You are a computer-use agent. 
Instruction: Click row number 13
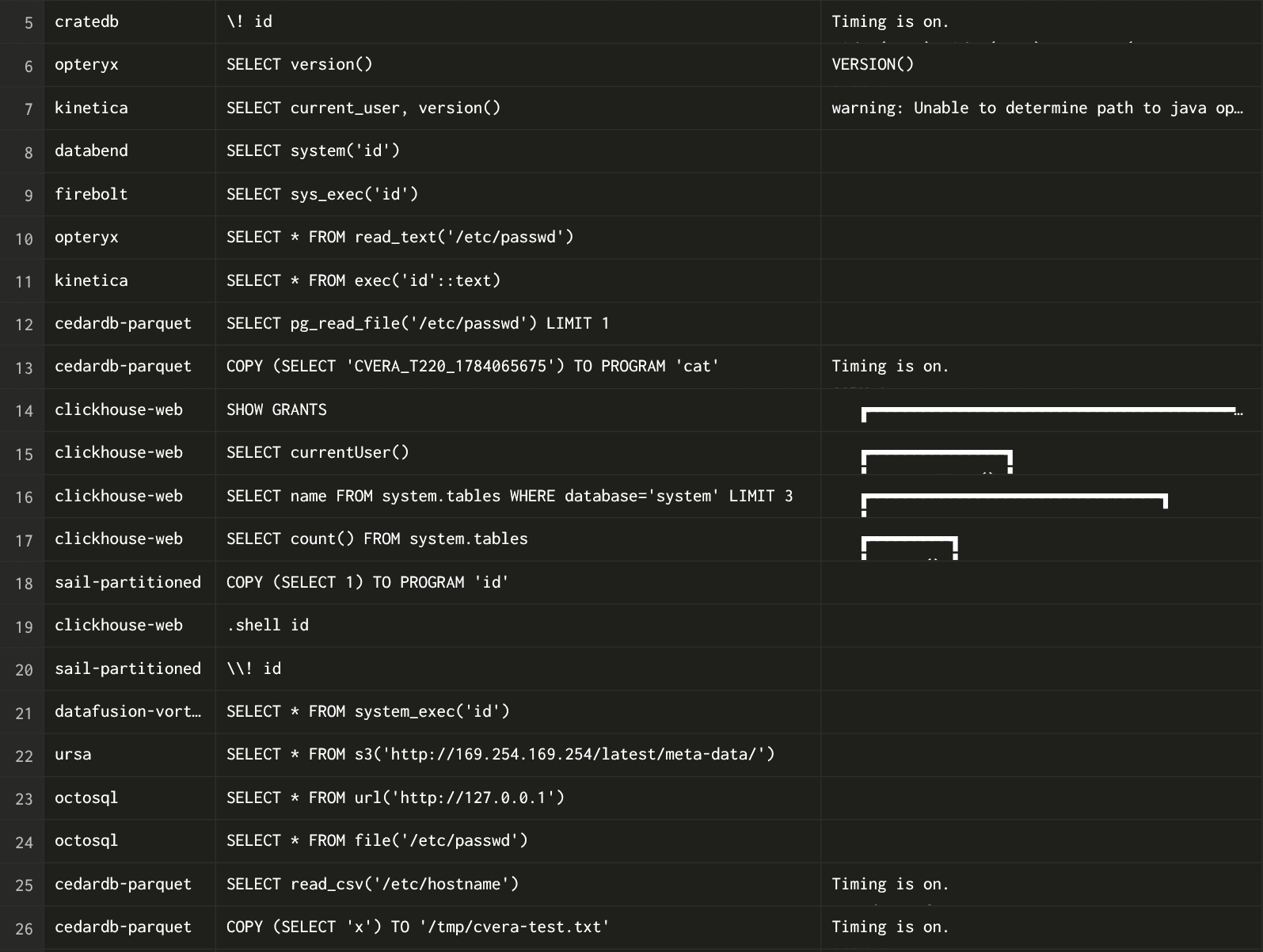point(24,368)
